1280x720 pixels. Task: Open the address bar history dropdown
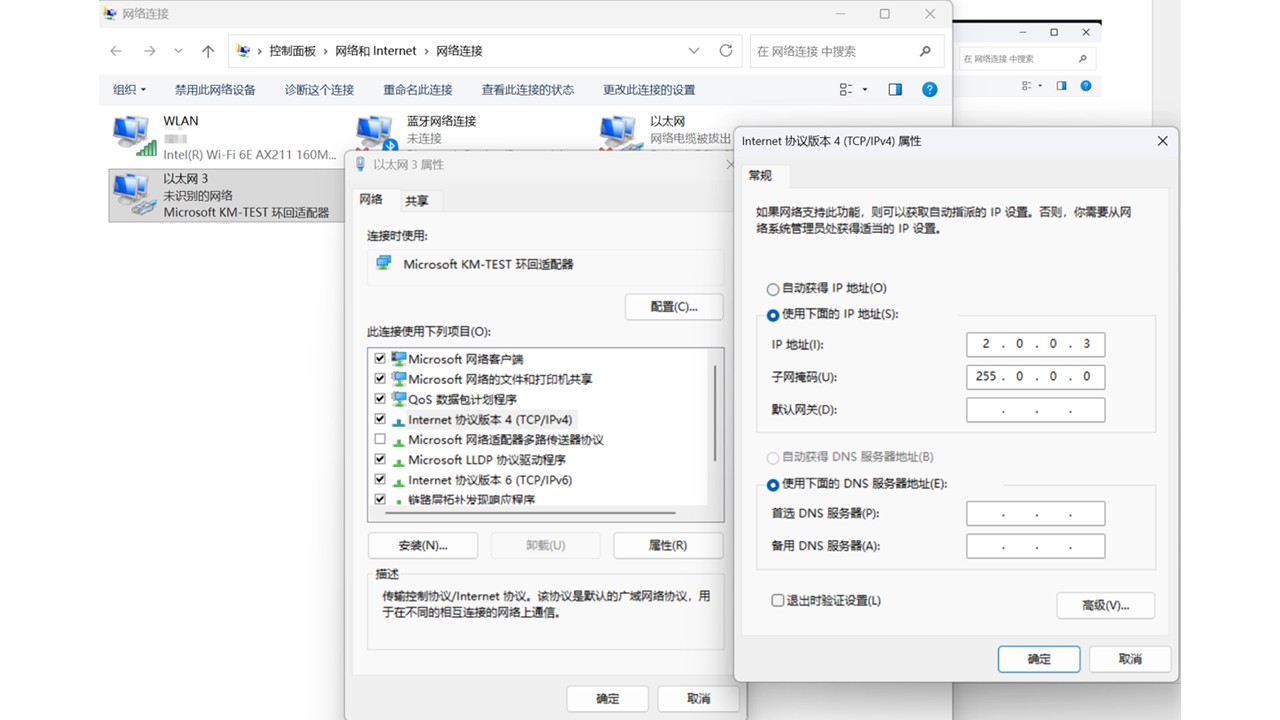point(694,51)
